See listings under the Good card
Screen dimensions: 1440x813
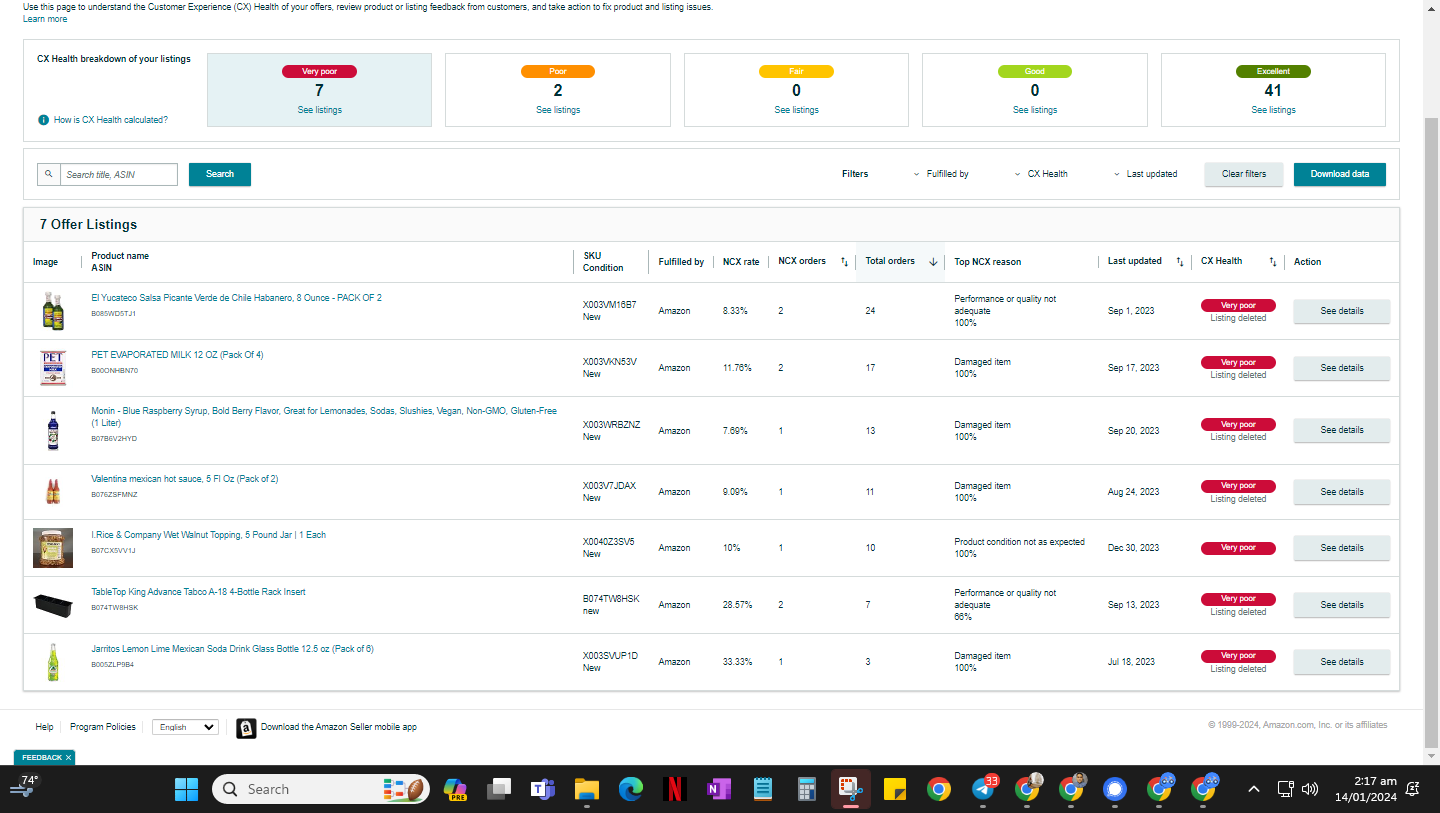tap(1035, 110)
